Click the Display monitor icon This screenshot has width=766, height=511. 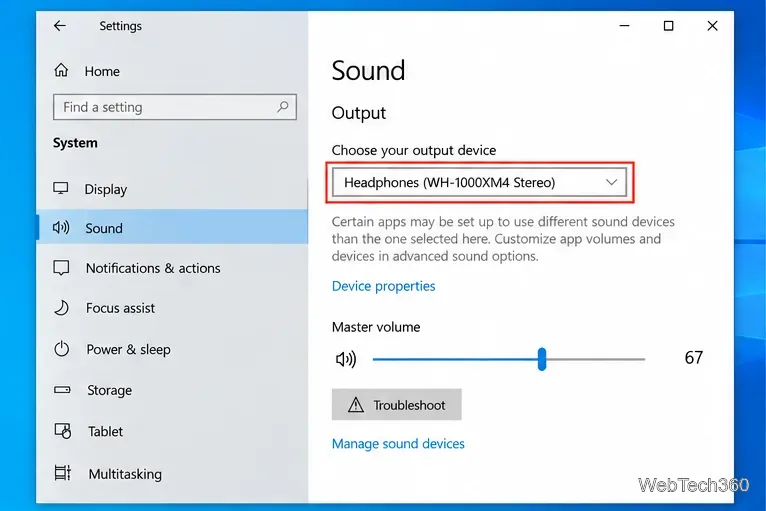pos(61,189)
